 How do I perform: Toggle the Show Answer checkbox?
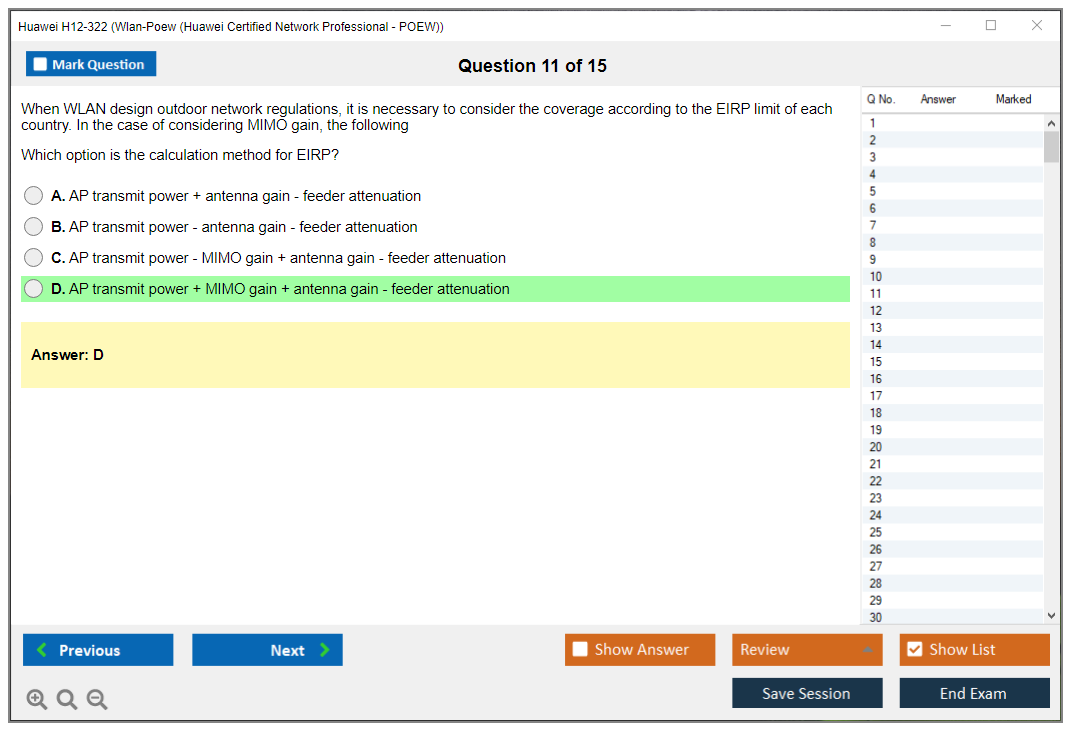pyautogui.click(x=580, y=650)
